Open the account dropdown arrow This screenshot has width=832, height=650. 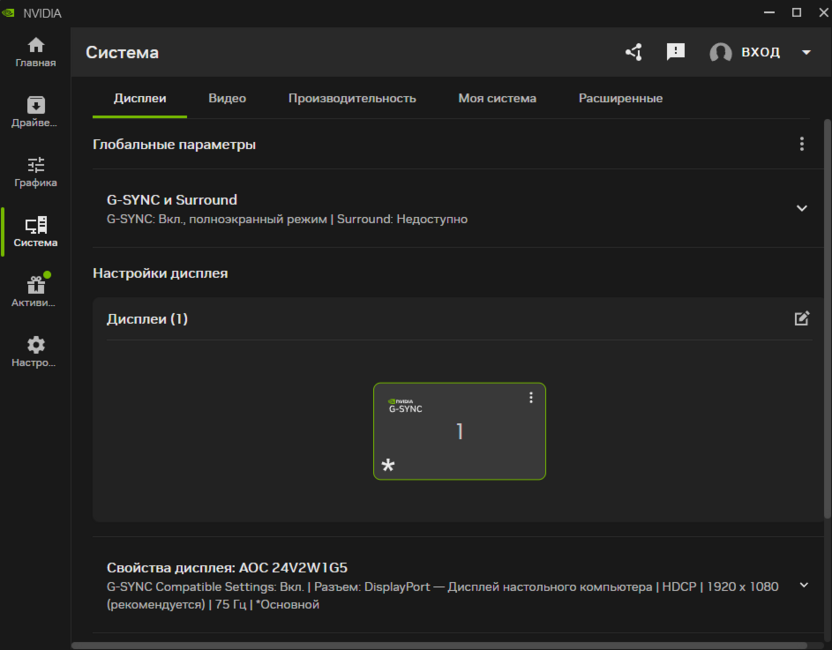pyautogui.click(x=806, y=53)
